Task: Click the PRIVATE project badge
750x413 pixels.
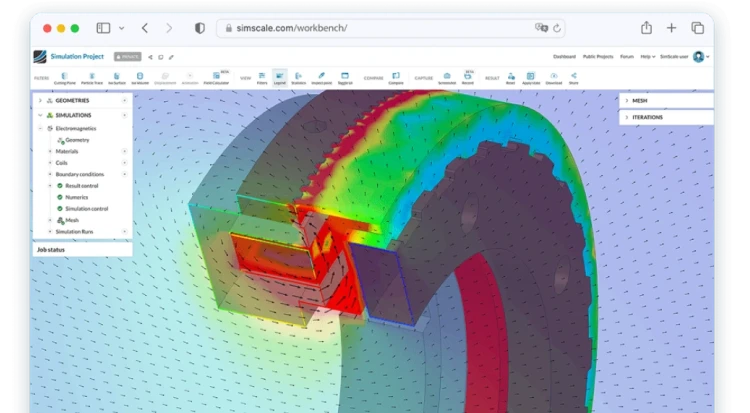Action: [127, 56]
